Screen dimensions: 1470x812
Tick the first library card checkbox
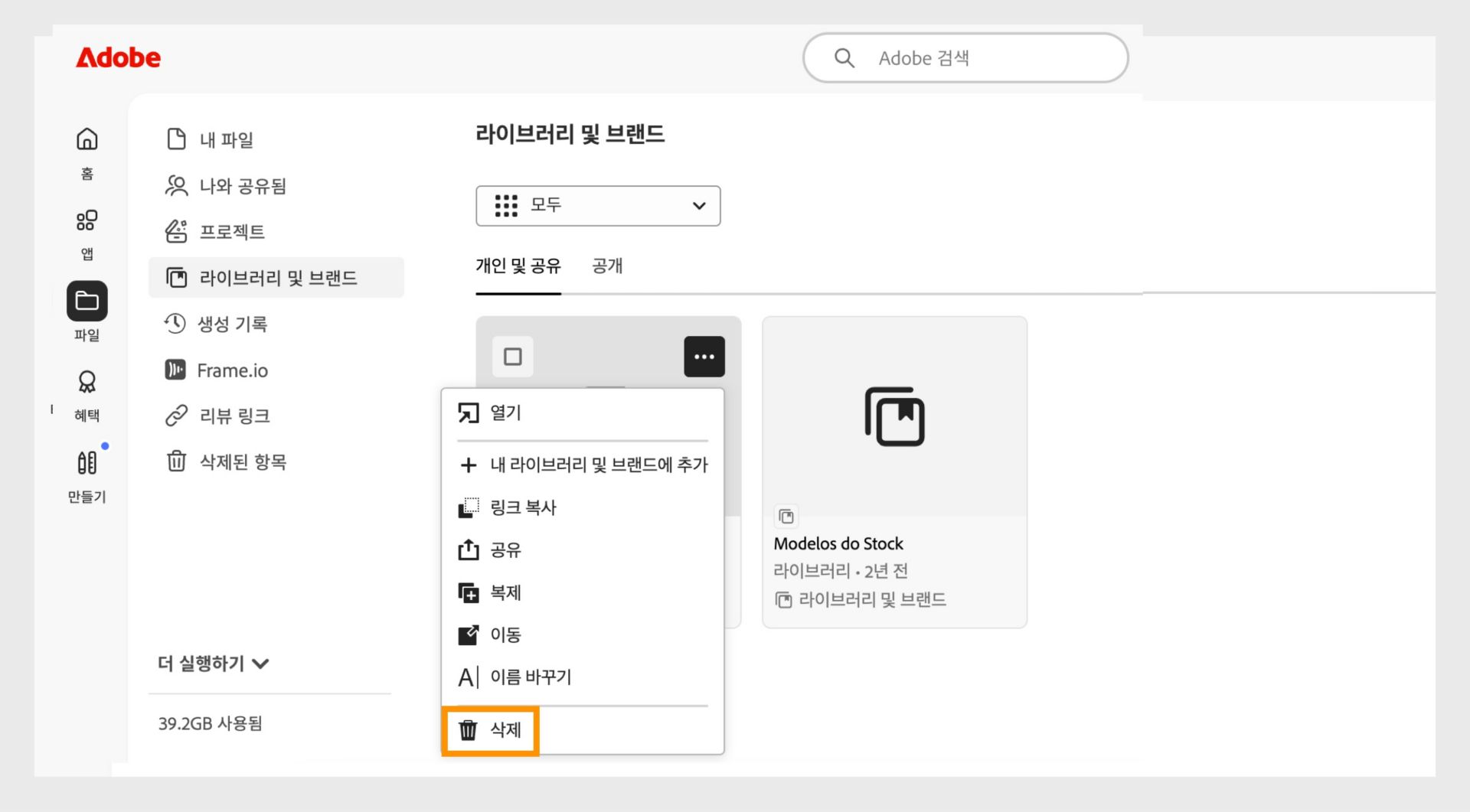pyautogui.click(x=512, y=357)
